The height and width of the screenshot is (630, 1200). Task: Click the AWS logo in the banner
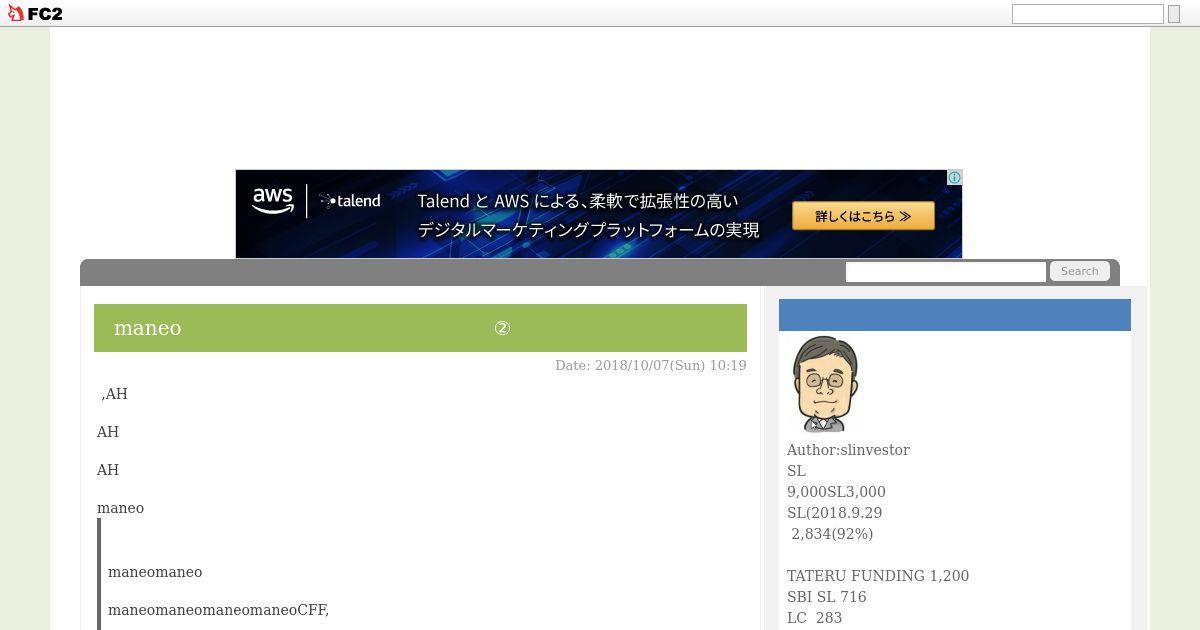point(272,201)
